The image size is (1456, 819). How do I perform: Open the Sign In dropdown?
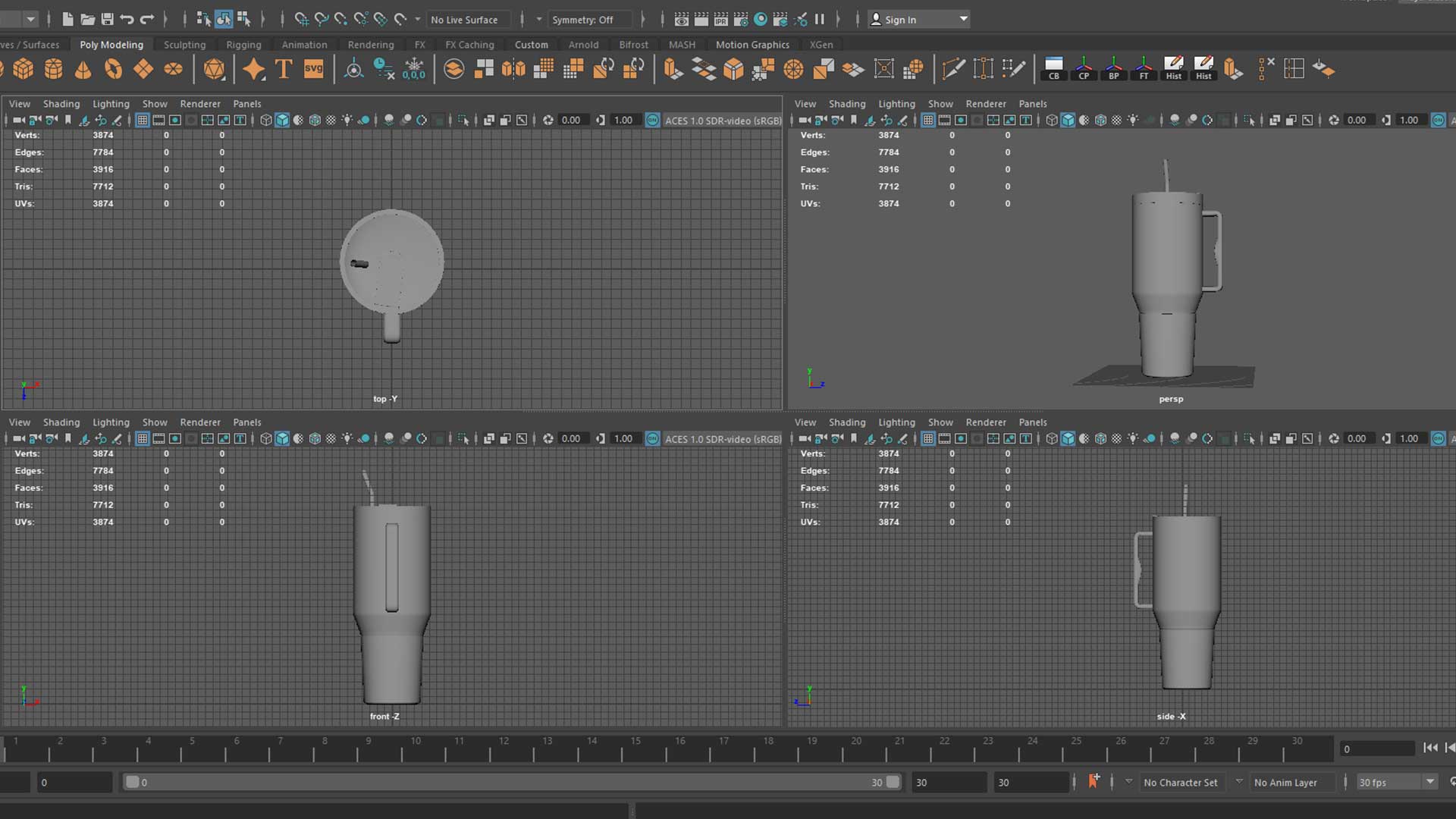(x=963, y=20)
